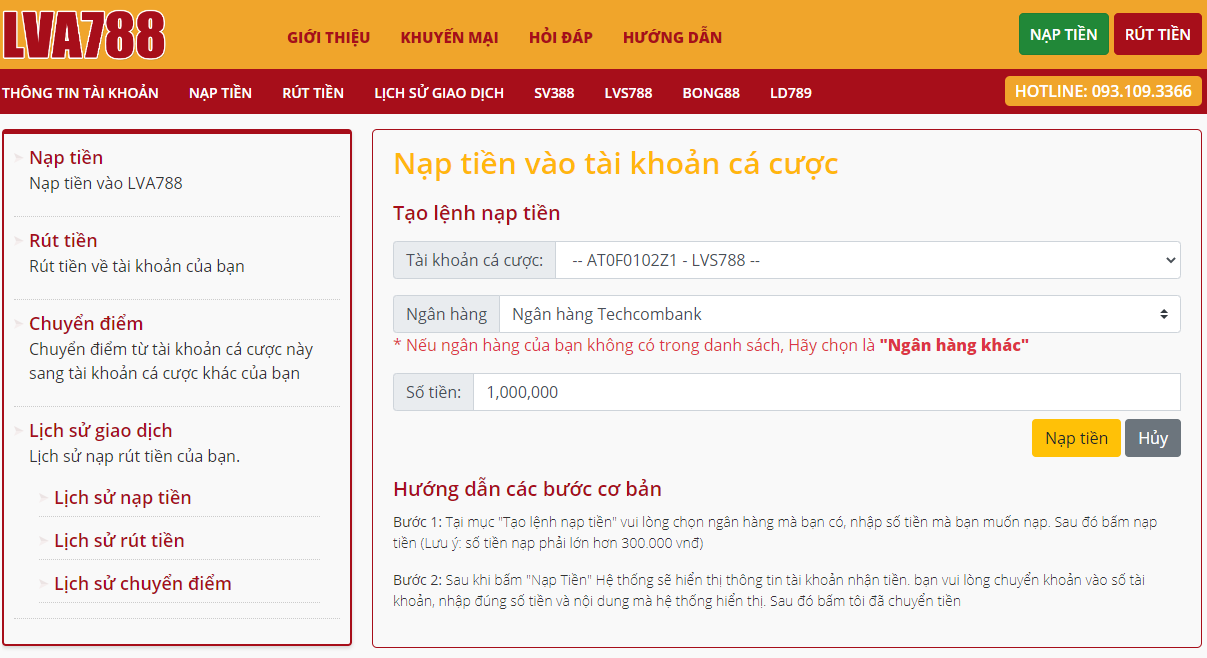Open the GIỚI THIỆU menu item
1207x658 pixels.
[x=329, y=37]
